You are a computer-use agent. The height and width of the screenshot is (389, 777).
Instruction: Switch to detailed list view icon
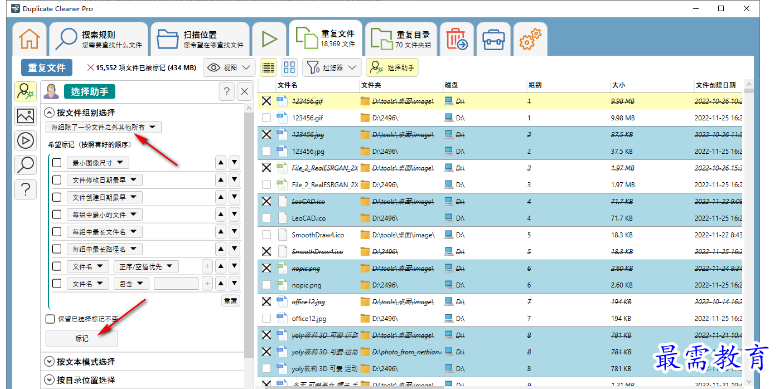coord(268,67)
